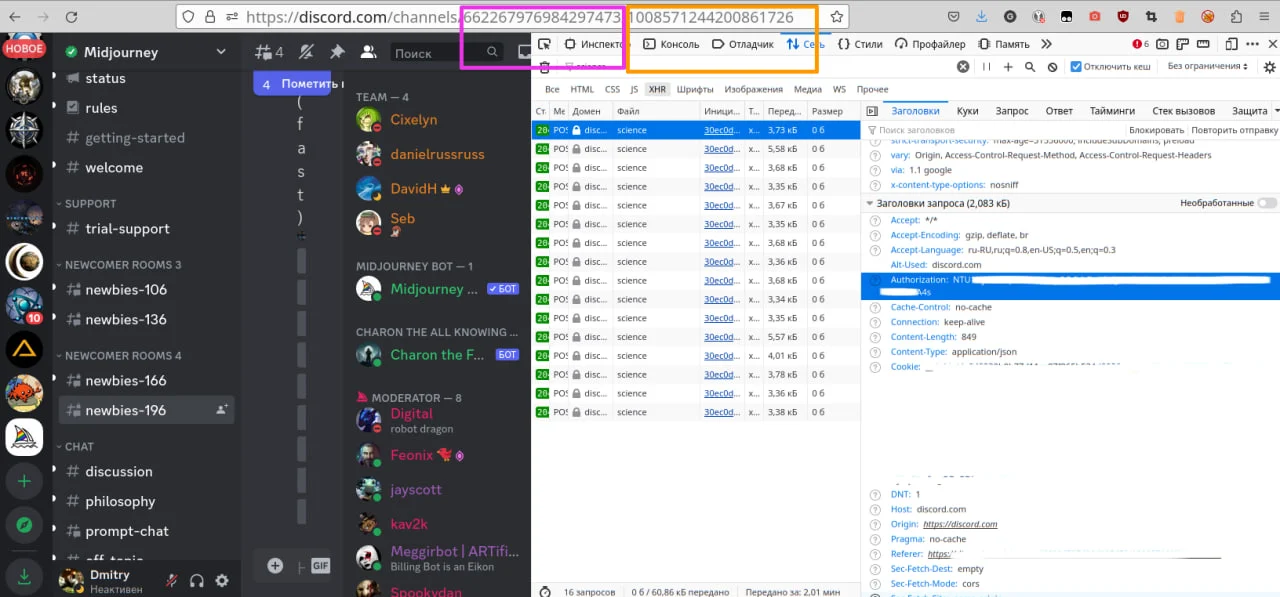Open the Тайминги request details tab
Viewport: 1280px width, 597px height.
point(1112,111)
